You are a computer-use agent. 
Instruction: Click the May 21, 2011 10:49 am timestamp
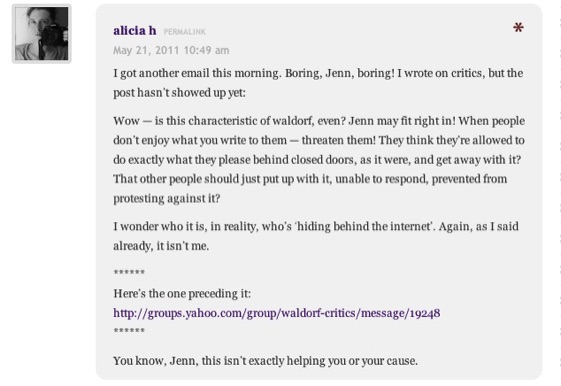[171, 50]
